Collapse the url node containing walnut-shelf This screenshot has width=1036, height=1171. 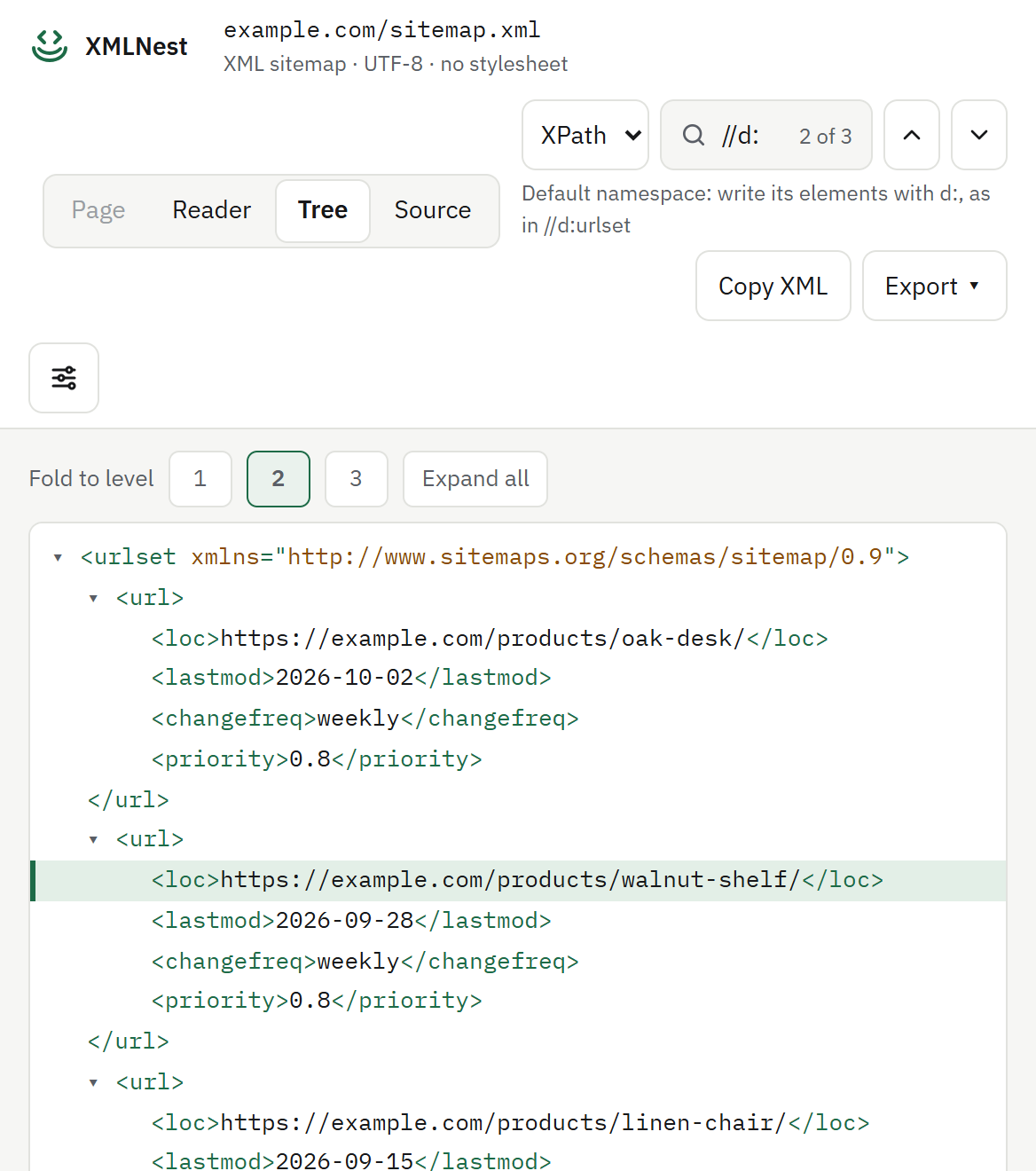point(93,839)
